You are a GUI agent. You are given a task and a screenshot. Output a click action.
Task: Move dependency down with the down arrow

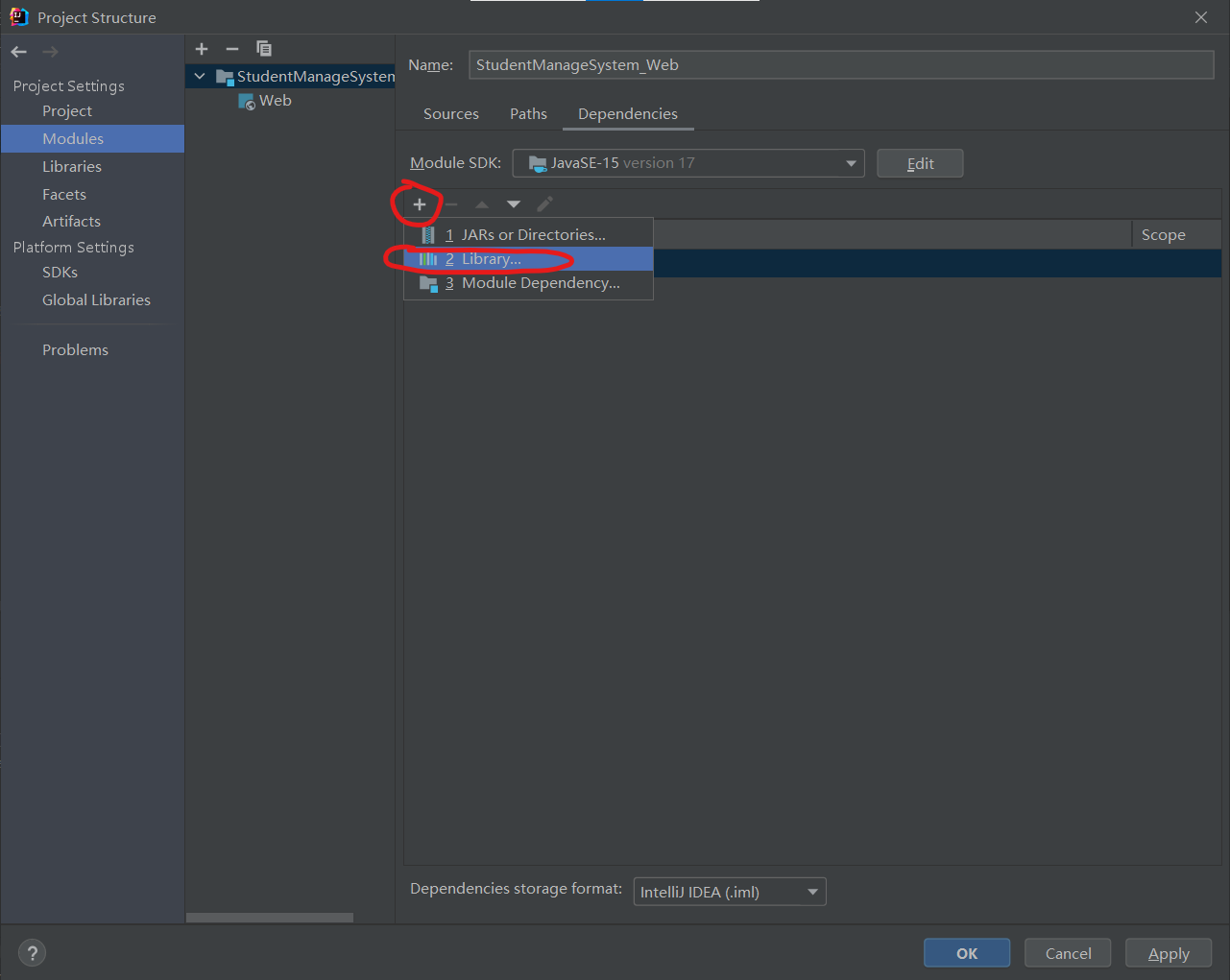click(x=514, y=204)
